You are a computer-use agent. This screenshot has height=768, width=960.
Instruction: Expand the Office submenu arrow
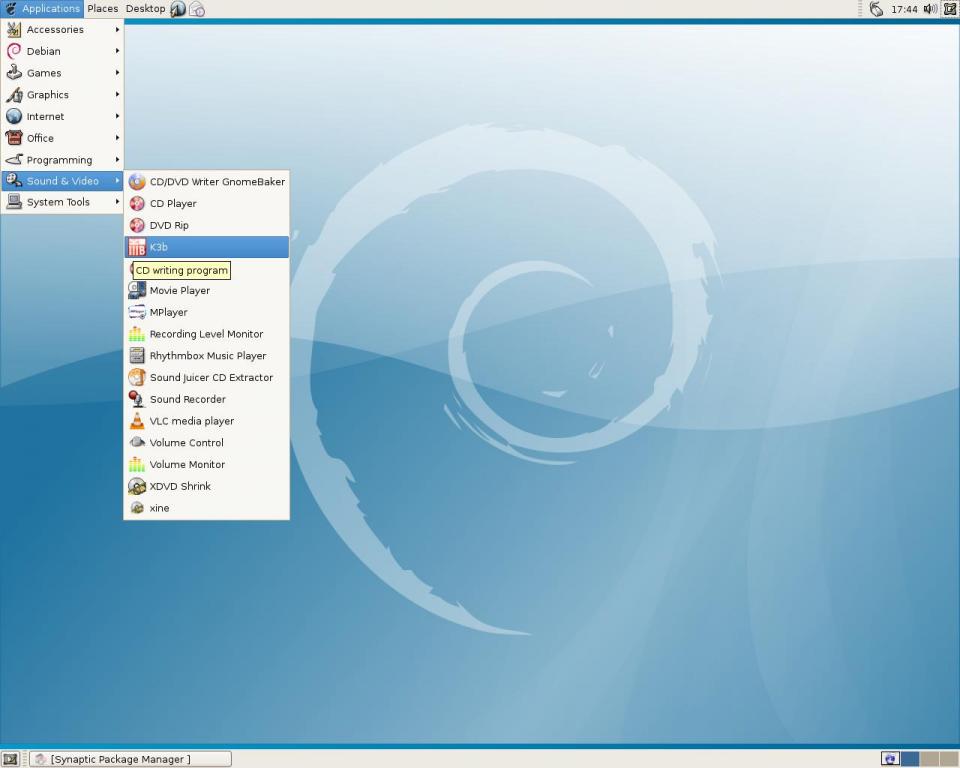117,138
